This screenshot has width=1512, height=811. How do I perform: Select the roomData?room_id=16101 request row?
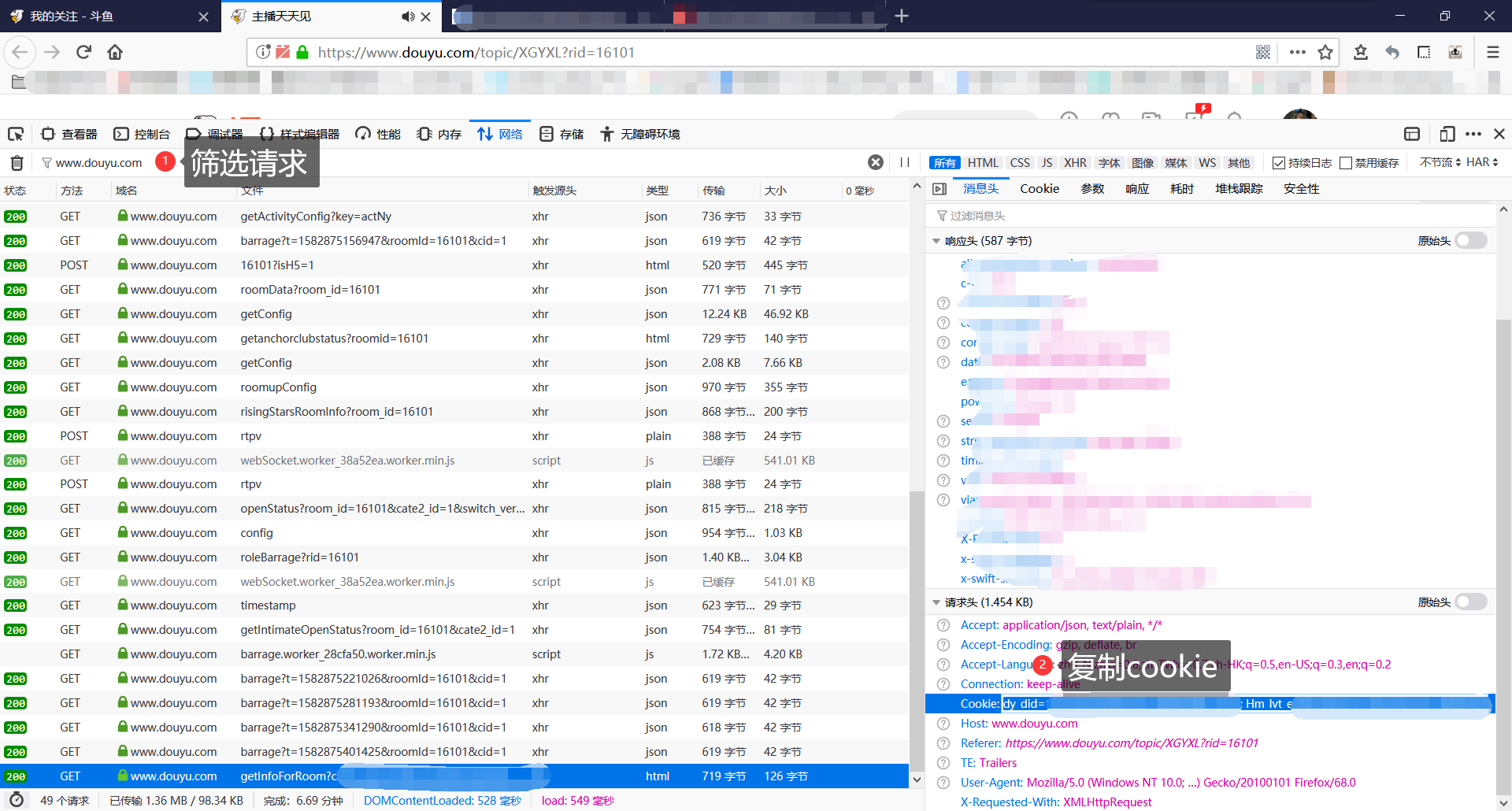pos(454,290)
